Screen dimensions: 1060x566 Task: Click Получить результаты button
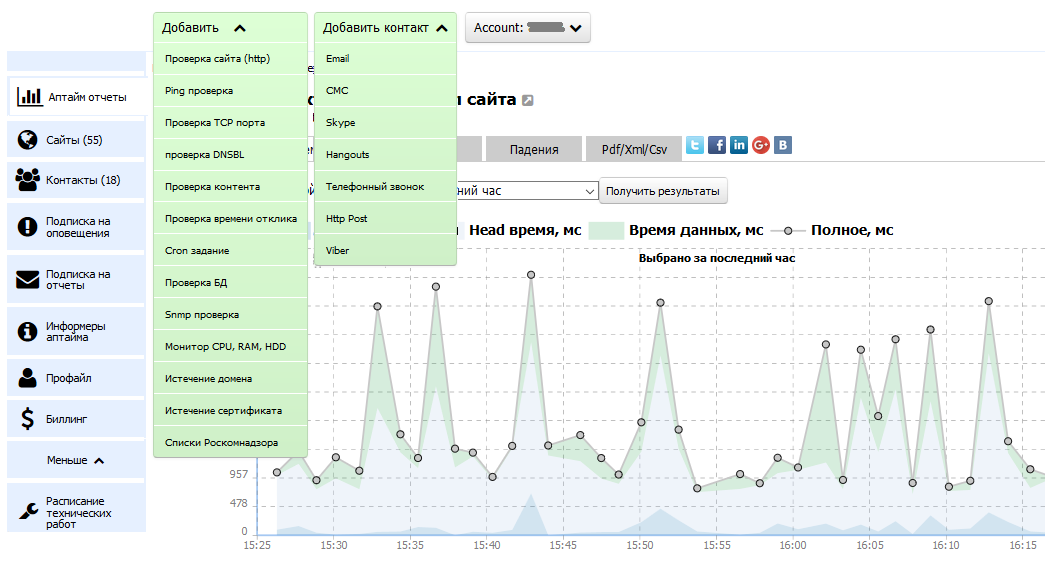click(x=663, y=191)
